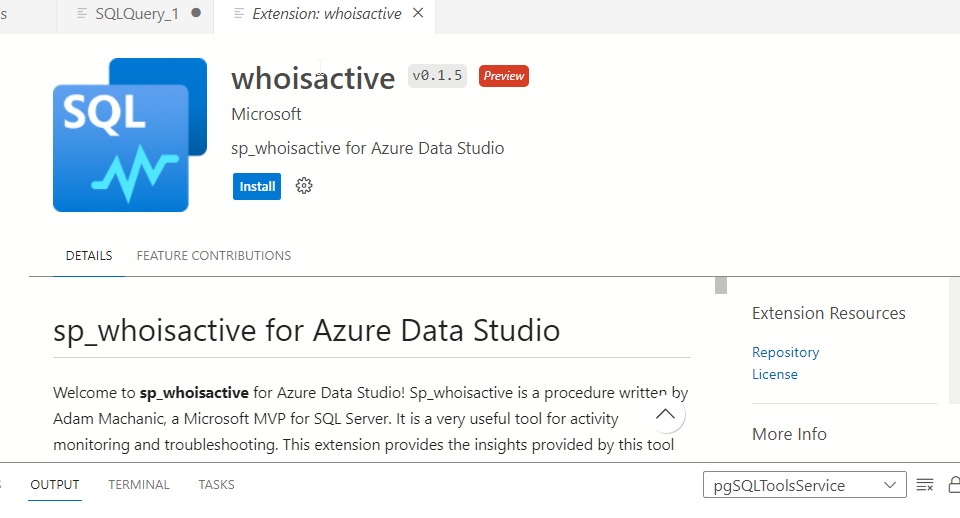The image size is (960, 518).
Task: Open the pgSQLToolsService output channel dropdown
Action: (x=804, y=485)
